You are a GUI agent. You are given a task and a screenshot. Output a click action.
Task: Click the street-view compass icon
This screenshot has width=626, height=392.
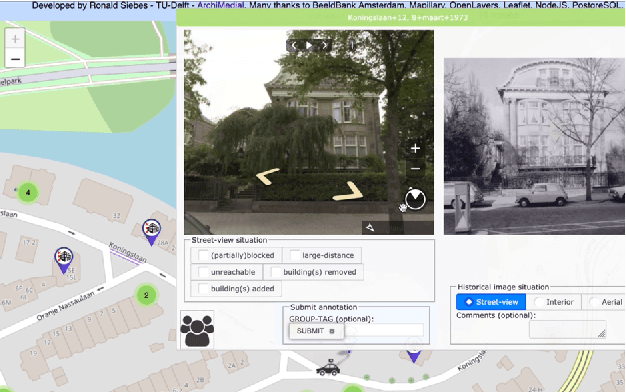pos(415,199)
